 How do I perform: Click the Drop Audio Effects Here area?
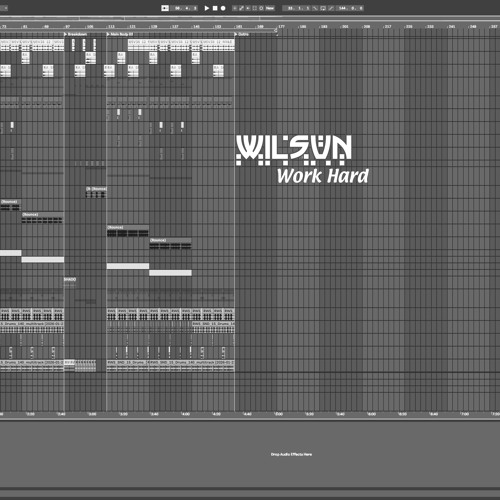pyautogui.click(x=291, y=454)
